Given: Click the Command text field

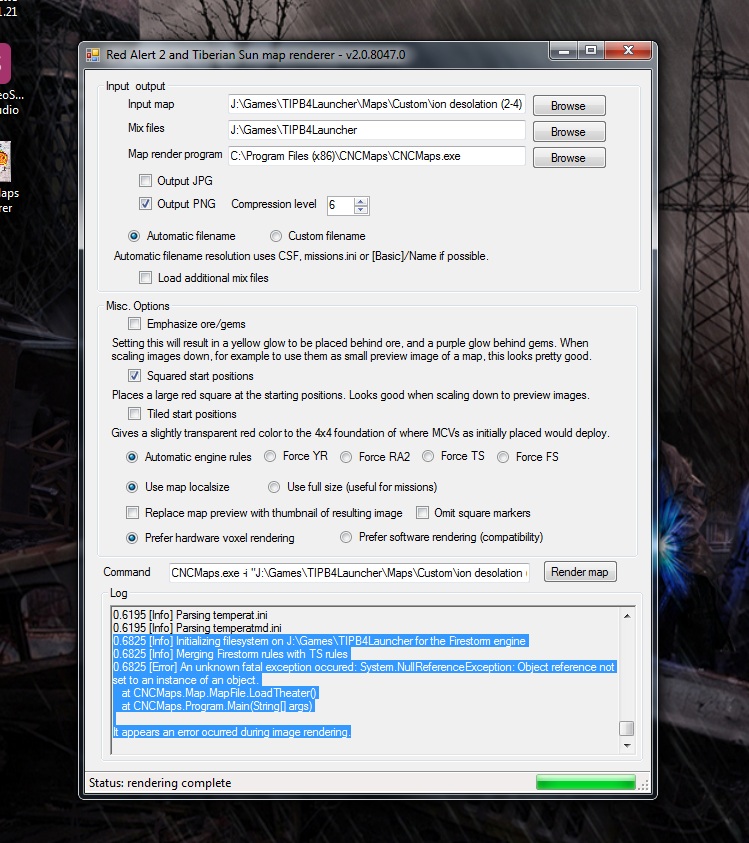Looking at the screenshot, I should coord(349,573).
